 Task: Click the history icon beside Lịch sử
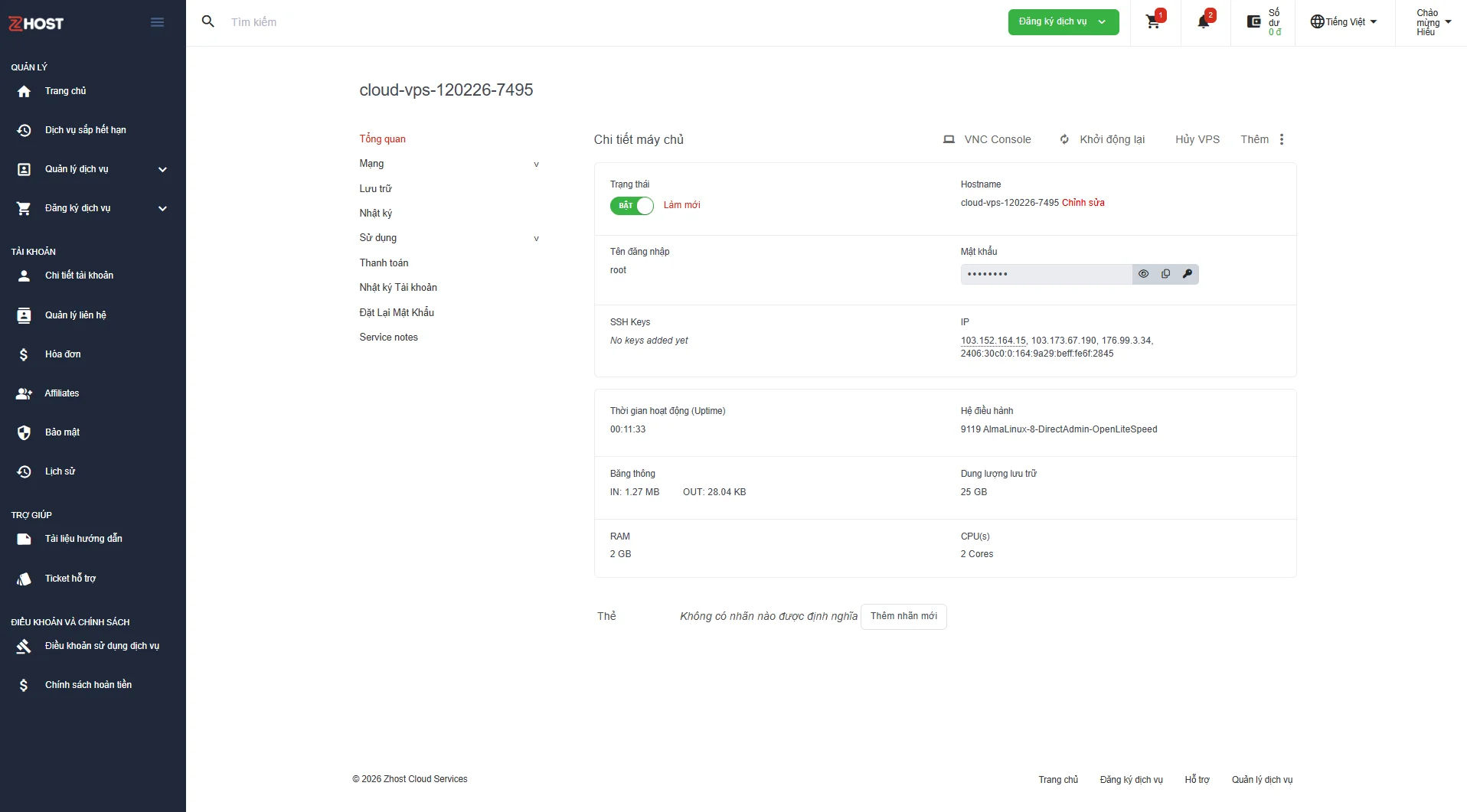click(x=24, y=471)
